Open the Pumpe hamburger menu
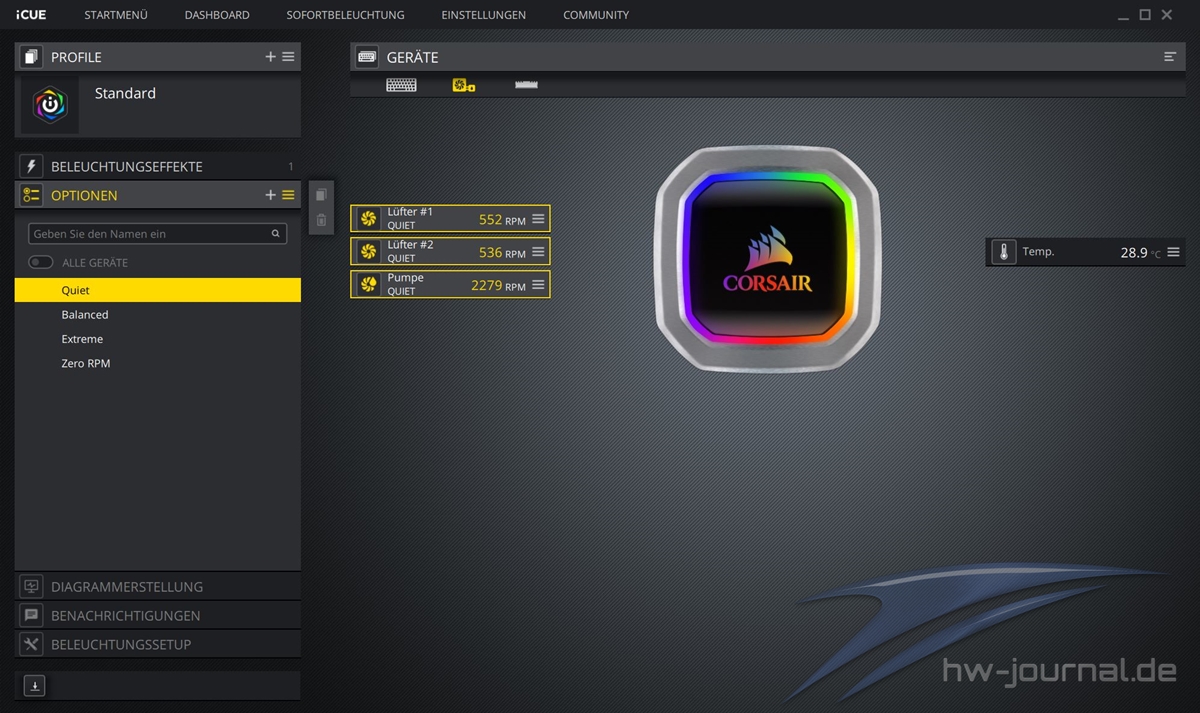Image resolution: width=1200 pixels, height=713 pixels. point(538,285)
